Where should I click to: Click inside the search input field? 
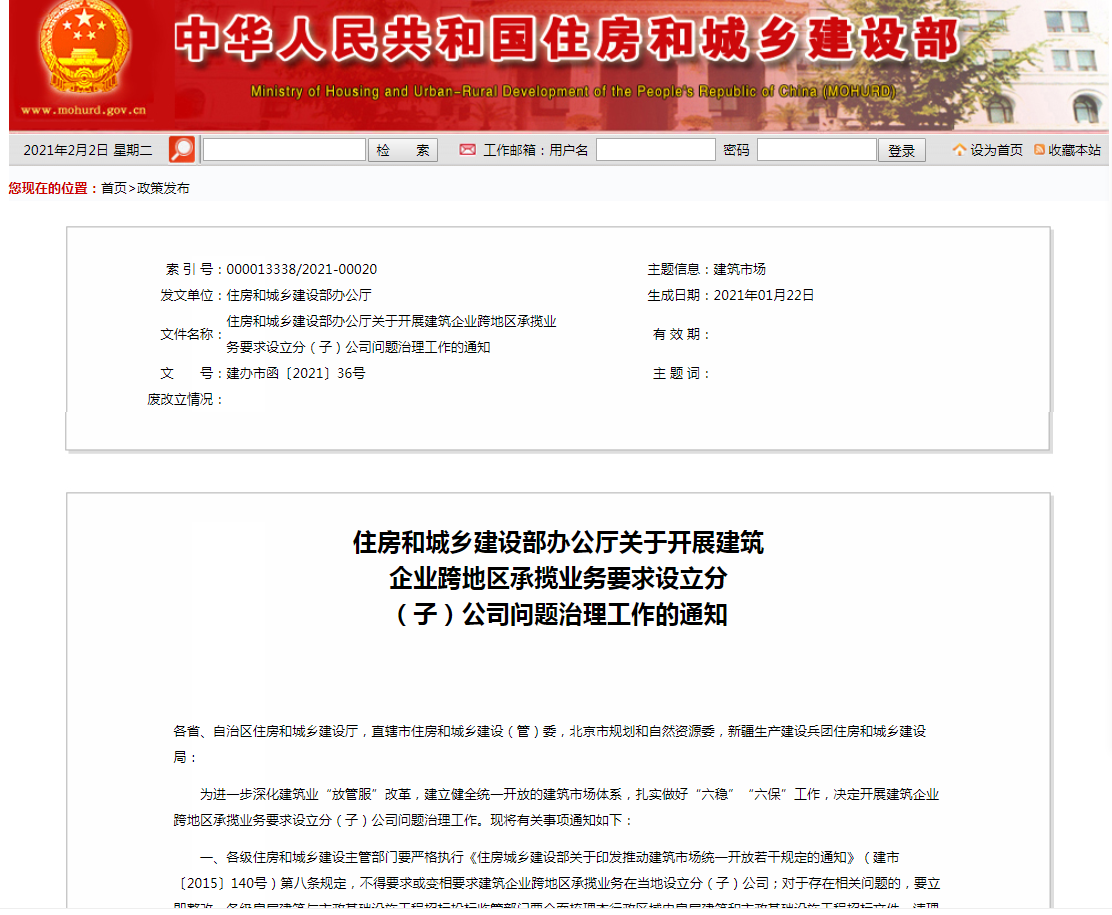point(283,148)
